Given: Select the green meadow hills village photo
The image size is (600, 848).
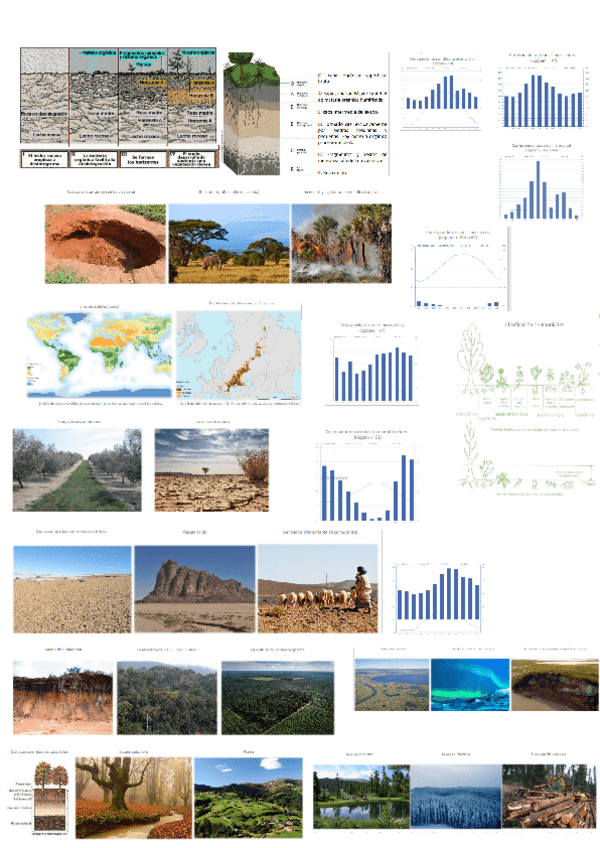Looking at the screenshot, I should pos(248,798).
